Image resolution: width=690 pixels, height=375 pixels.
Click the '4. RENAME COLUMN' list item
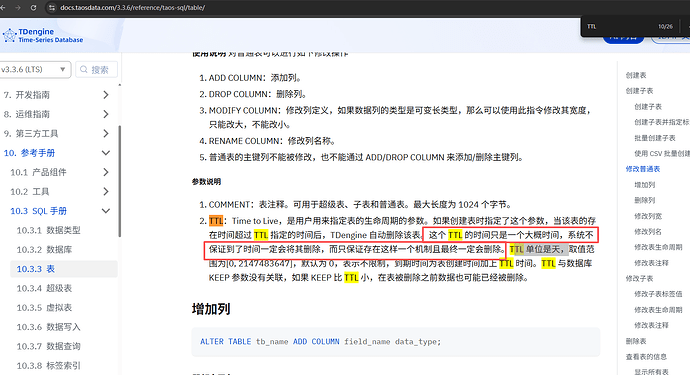(268, 141)
